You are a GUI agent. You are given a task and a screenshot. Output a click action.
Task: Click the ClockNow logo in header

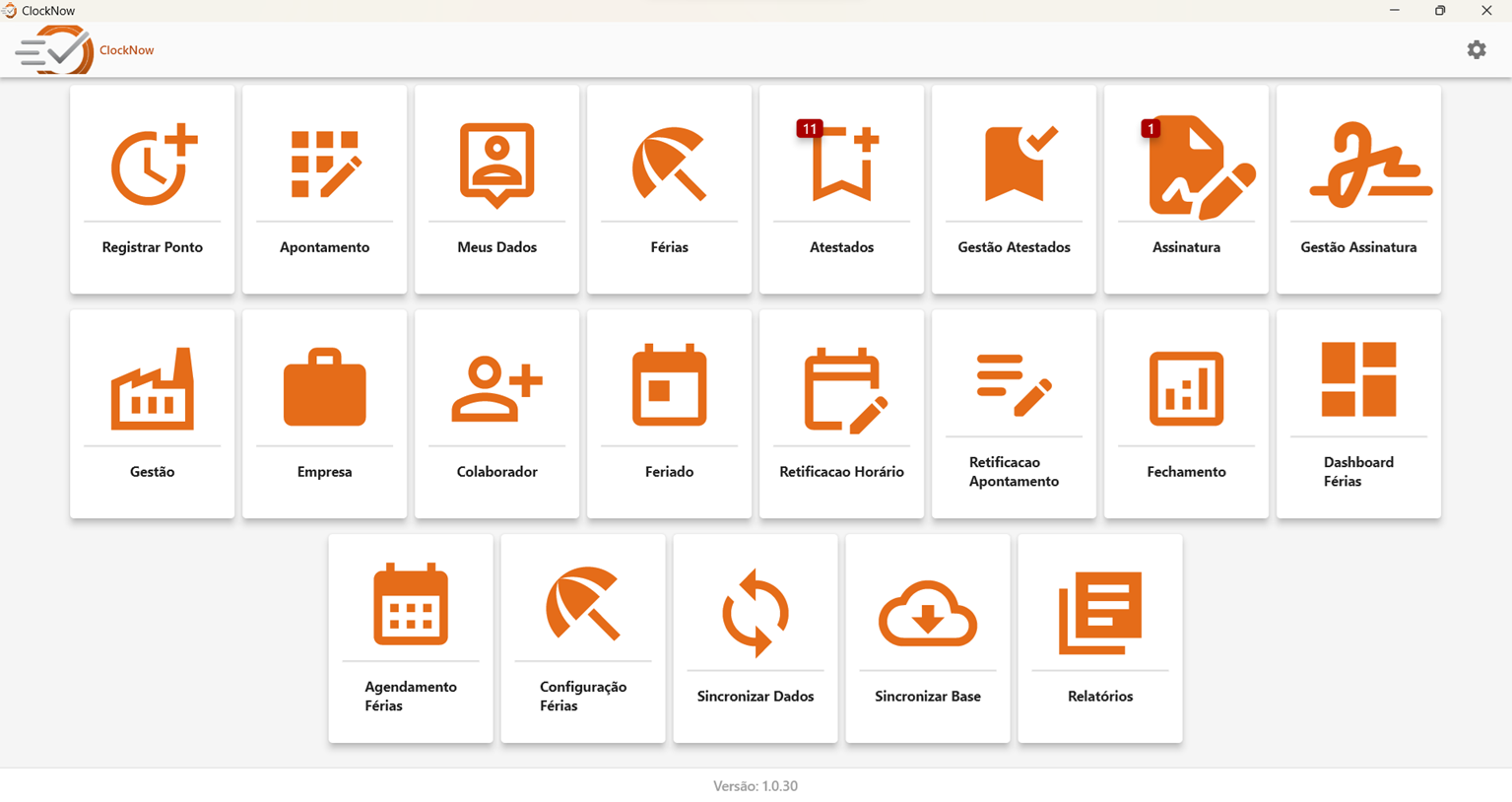(57, 49)
